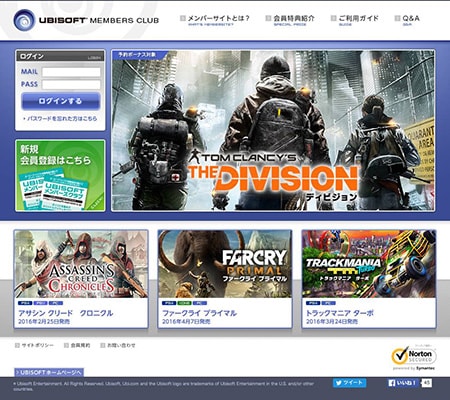Open the メンバーサイトとは？ menu item
The height and width of the screenshot is (400, 450).
pos(215,20)
